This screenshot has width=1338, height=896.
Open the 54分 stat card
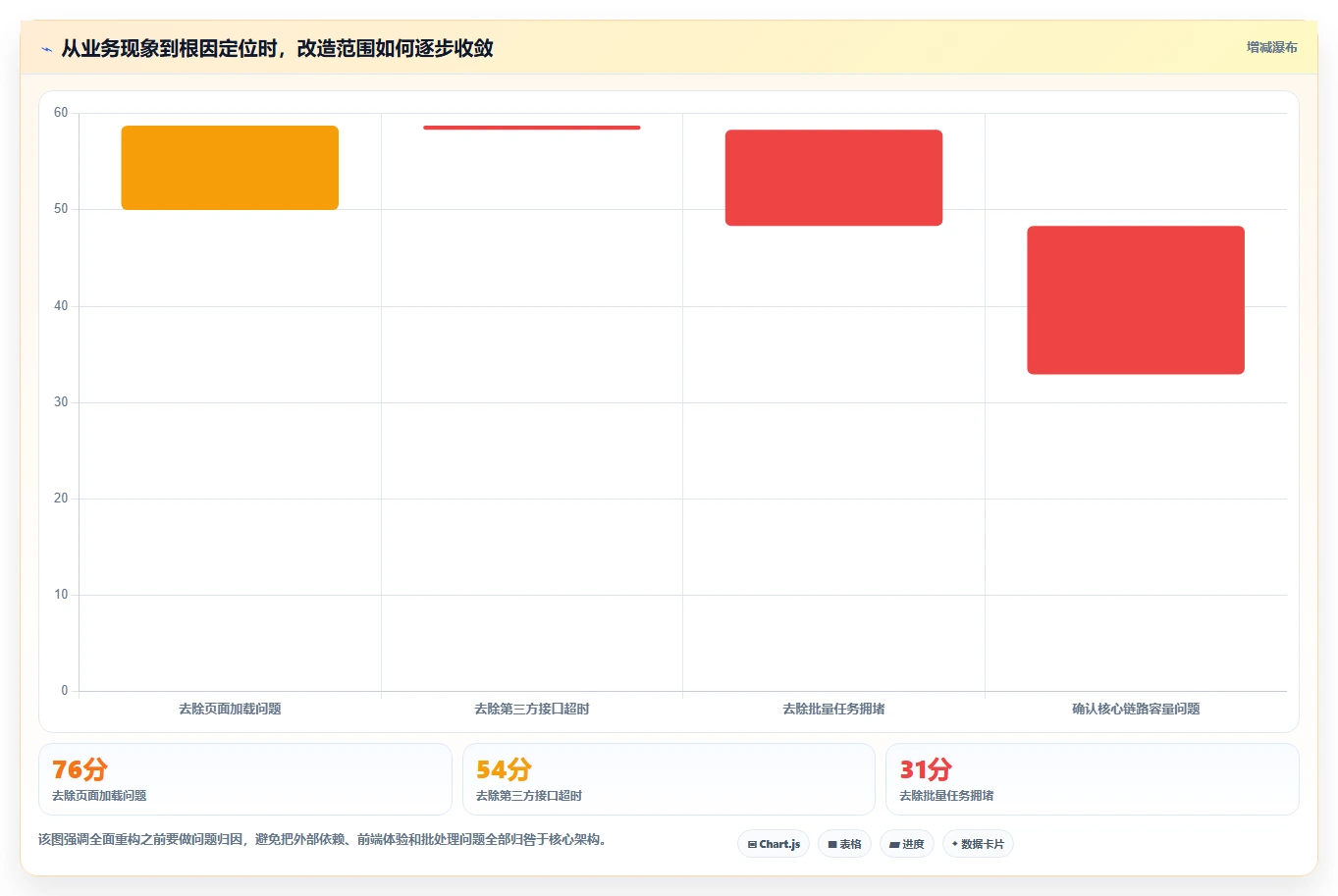point(669,779)
